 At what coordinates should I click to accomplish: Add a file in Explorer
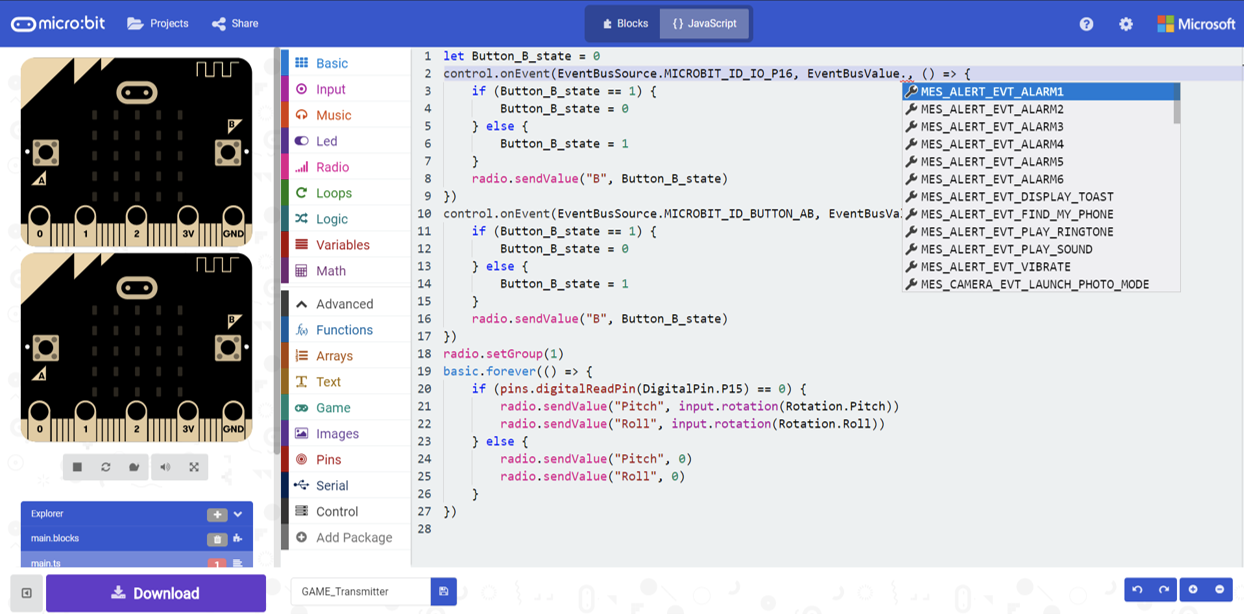[217, 514]
